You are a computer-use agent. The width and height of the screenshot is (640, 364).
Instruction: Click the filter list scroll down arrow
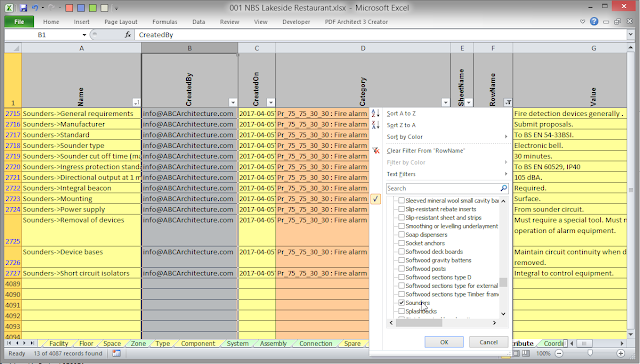coord(503,314)
